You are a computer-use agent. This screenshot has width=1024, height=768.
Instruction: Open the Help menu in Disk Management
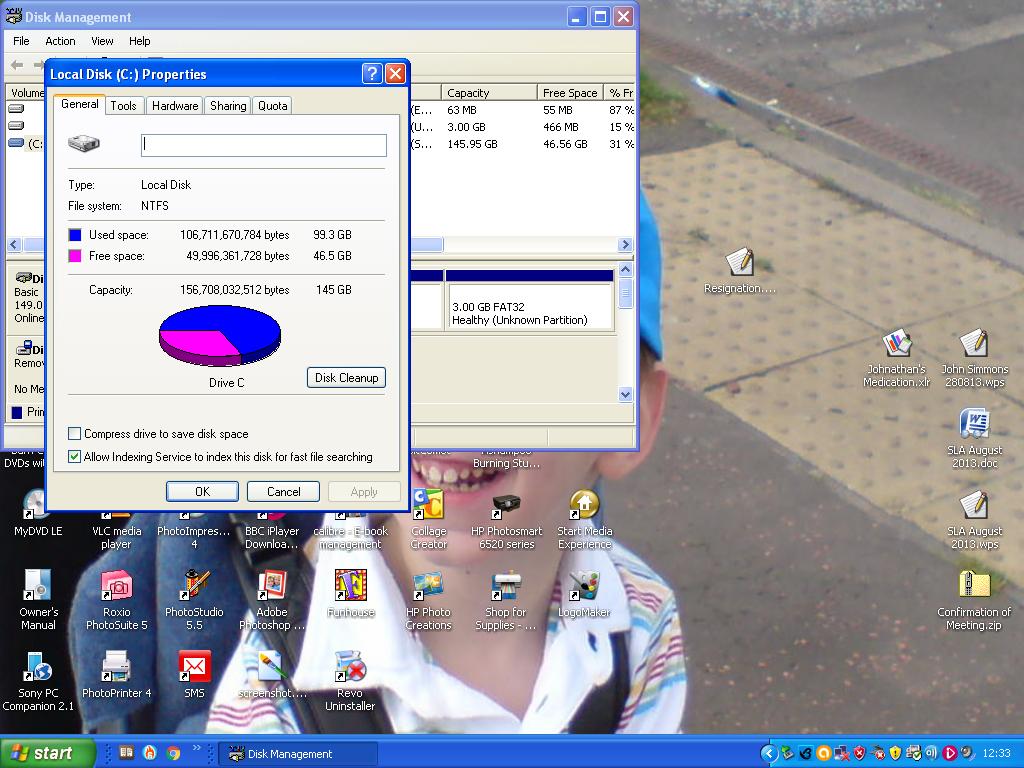[x=139, y=41]
